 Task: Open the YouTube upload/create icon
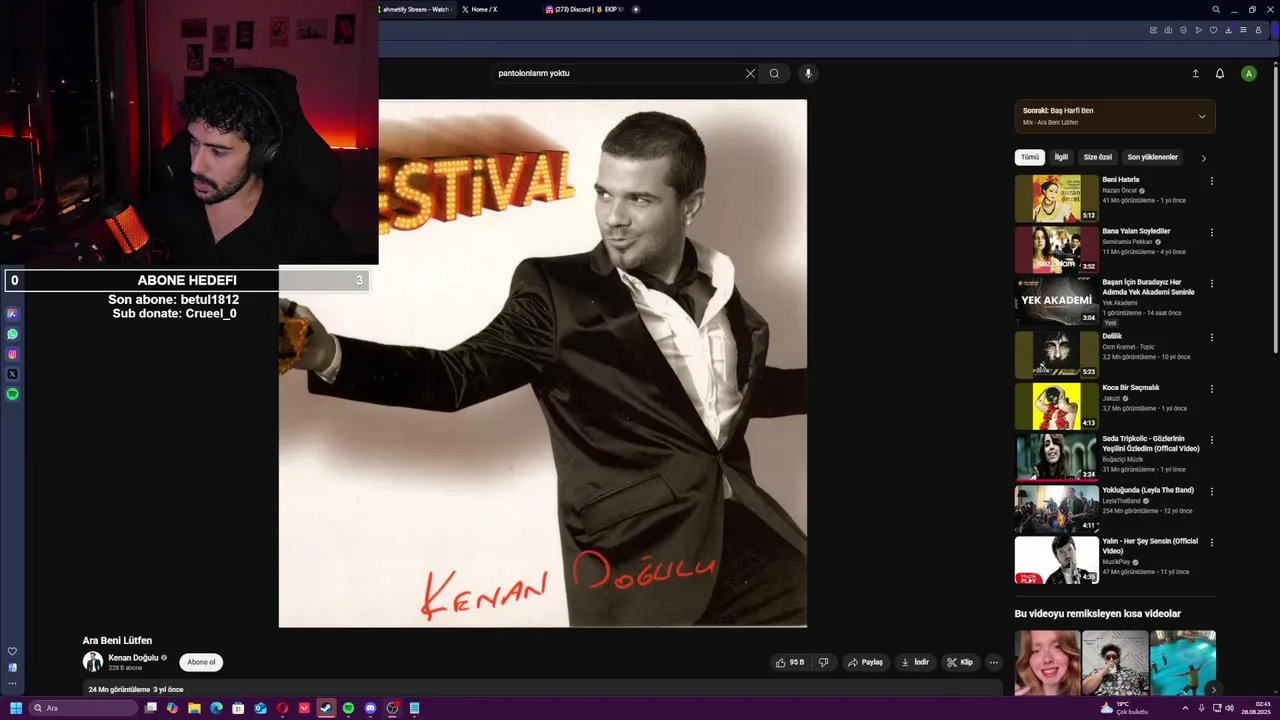[1195, 73]
